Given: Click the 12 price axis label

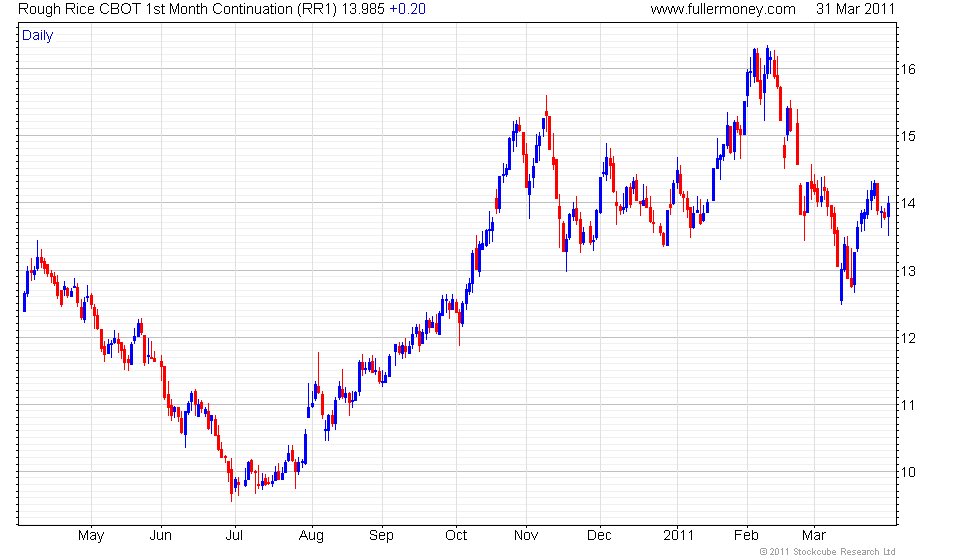Looking at the screenshot, I should [x=908, y=338].
